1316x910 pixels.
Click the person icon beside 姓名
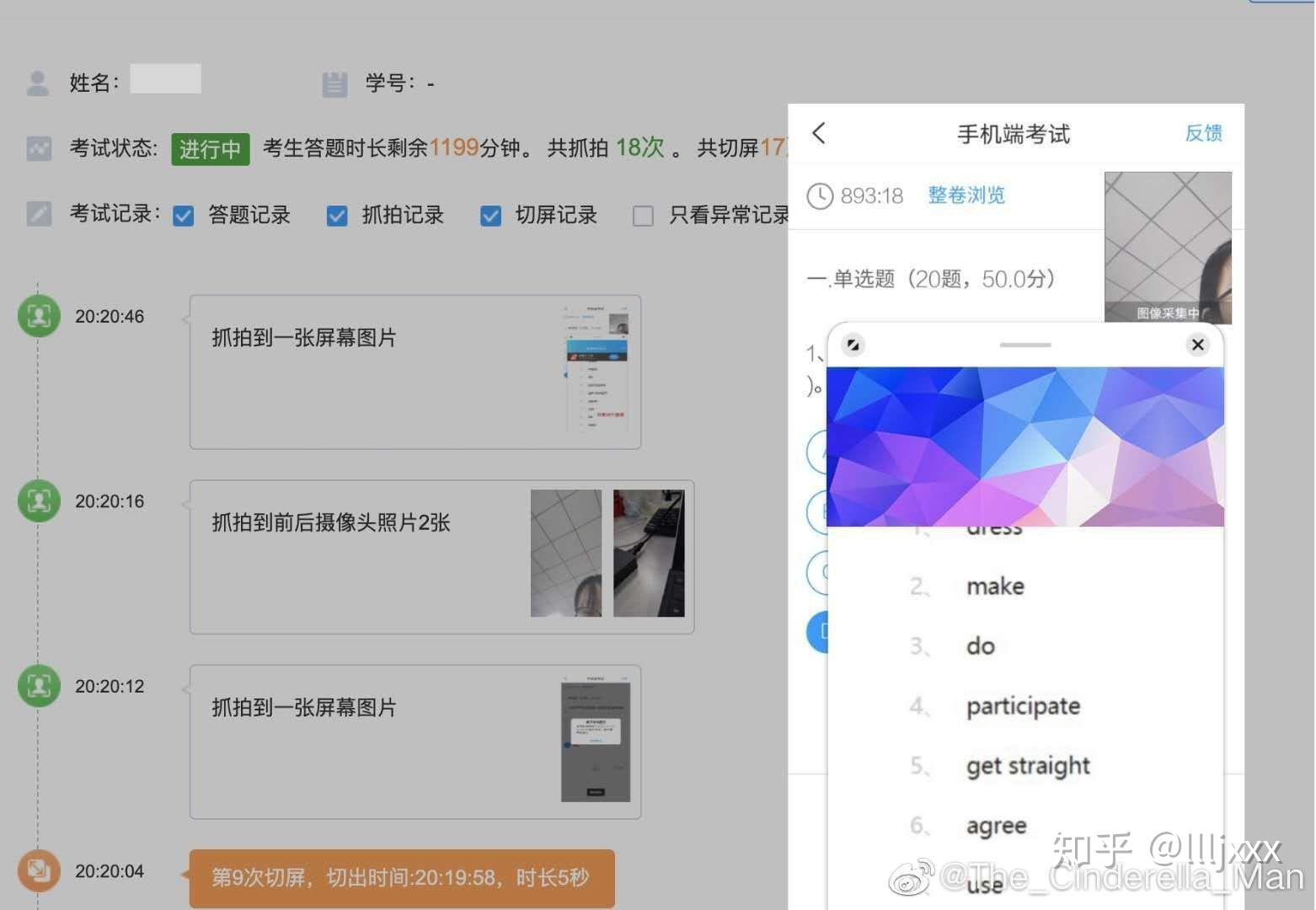coord(38,83)
